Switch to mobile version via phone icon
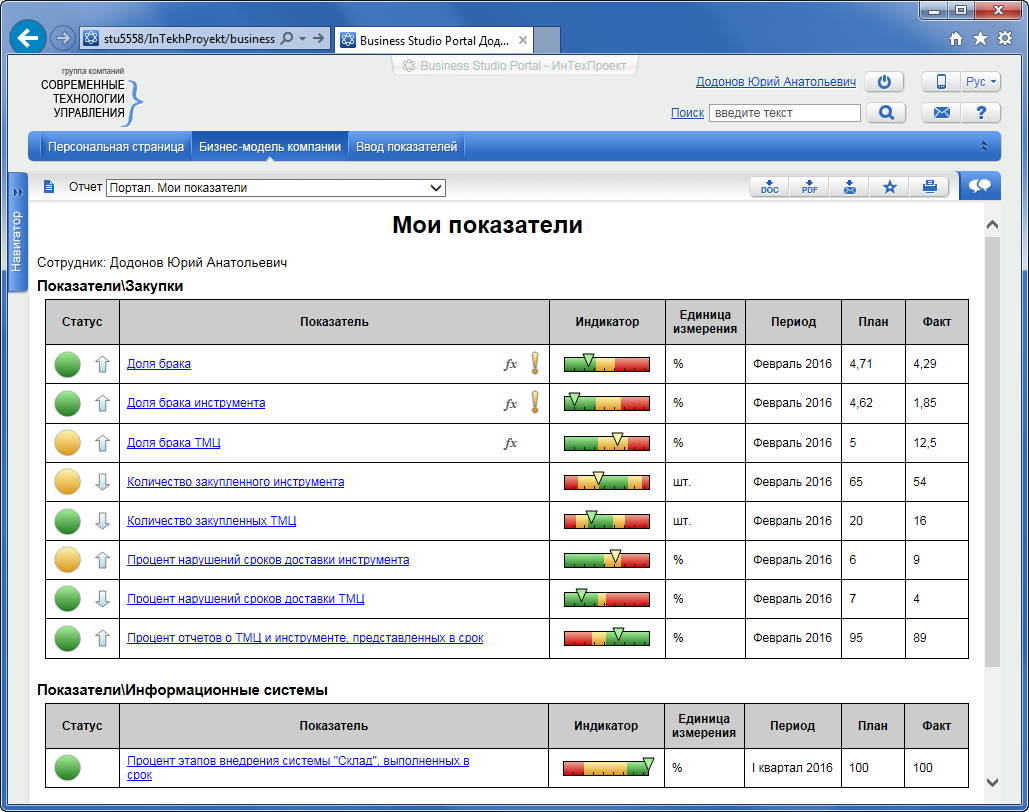This screenshot has height=812, width=1029. tap(940, 82)
